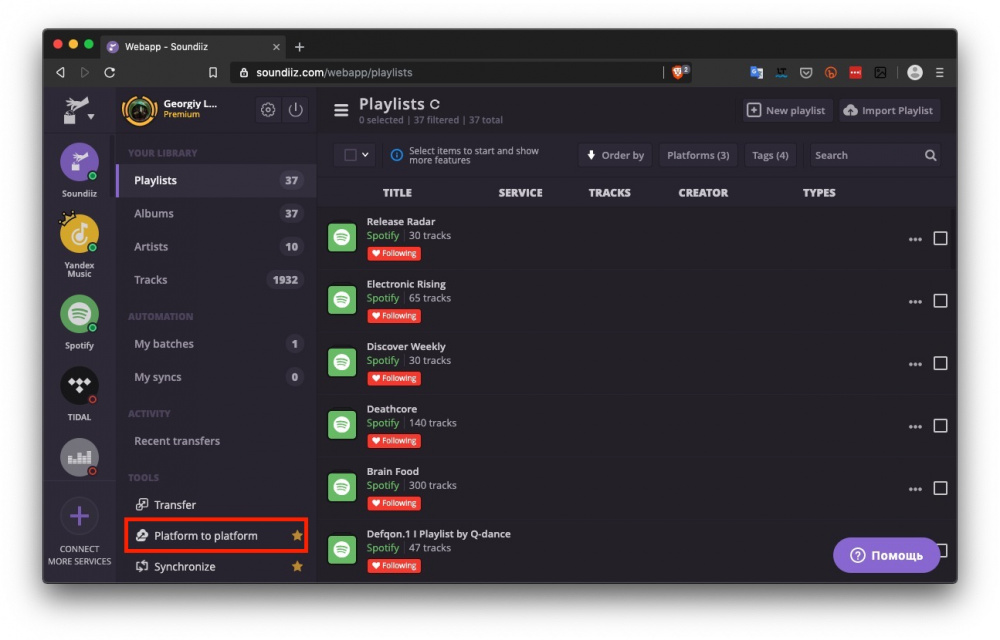Click the Spotify service icon in sidebar
Viewport: 1000px width, 640px height.
[79, 315]
